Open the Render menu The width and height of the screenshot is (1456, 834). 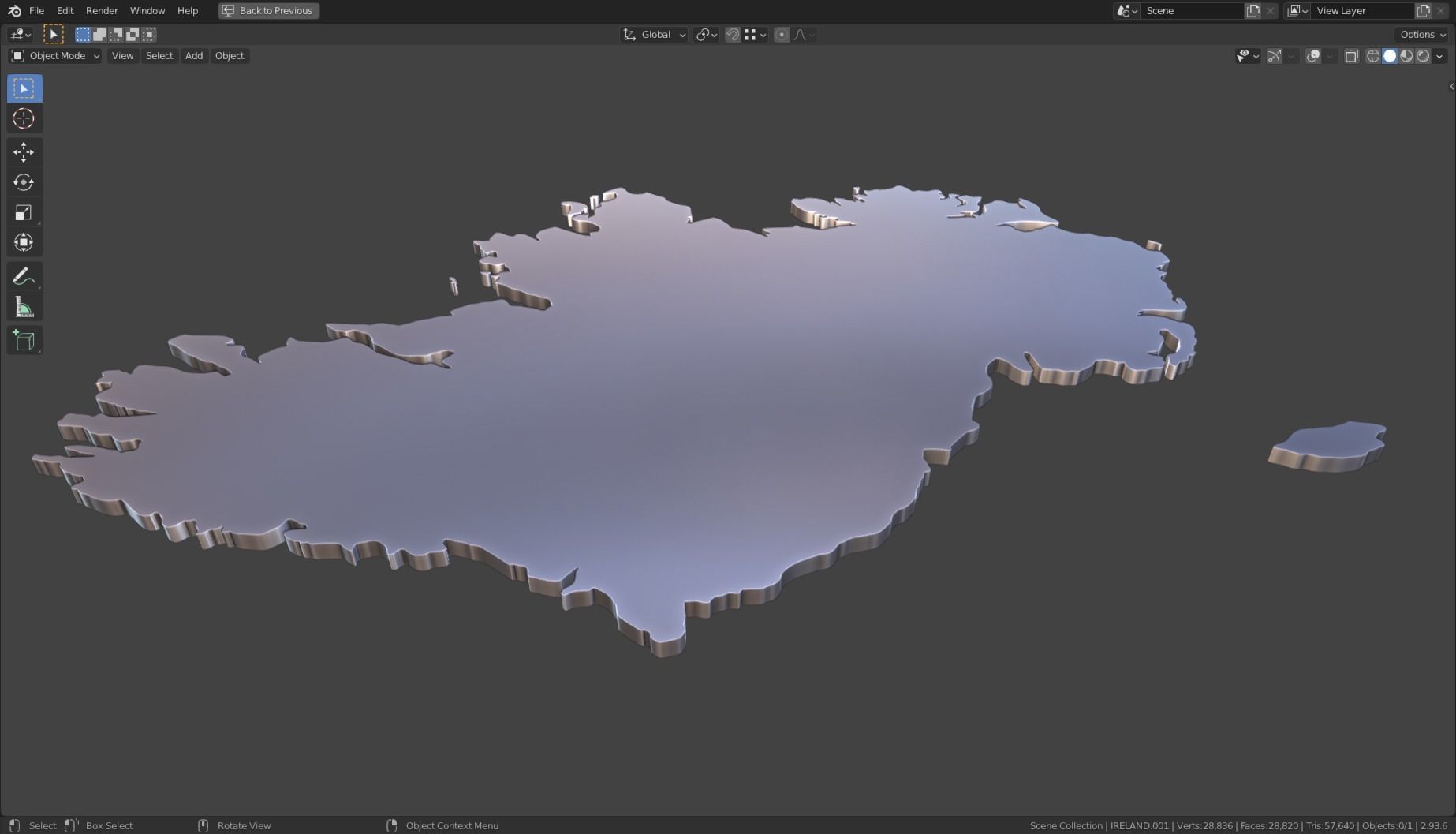(102, 10)
